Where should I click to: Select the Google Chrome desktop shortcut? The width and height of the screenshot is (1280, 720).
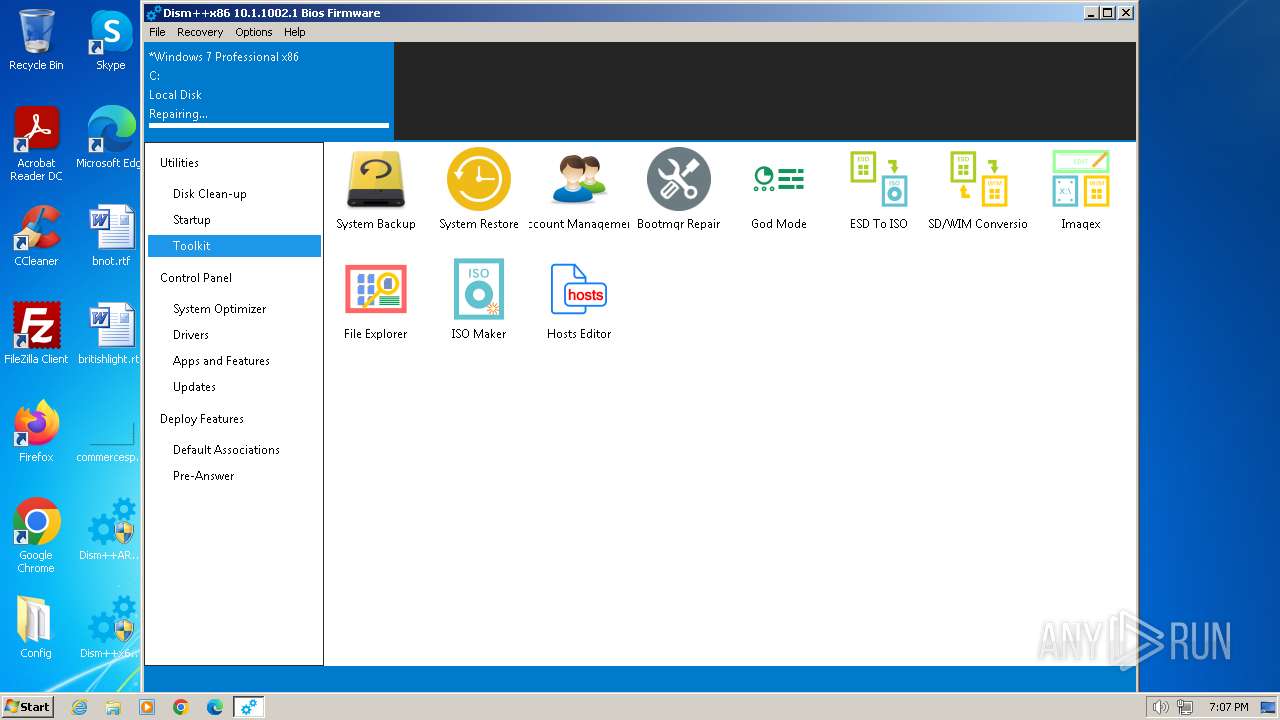[x=36, y=536]
